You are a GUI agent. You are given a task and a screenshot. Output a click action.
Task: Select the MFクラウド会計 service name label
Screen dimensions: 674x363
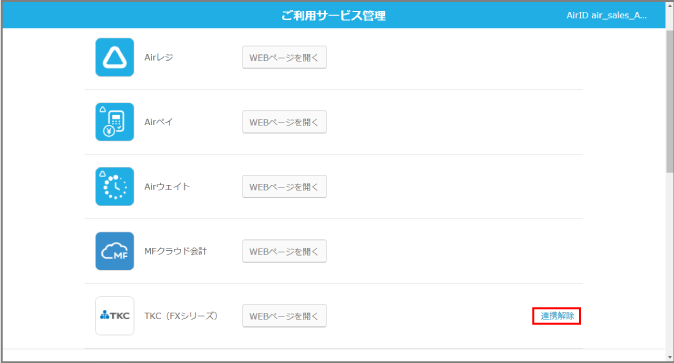click(x=175, y=251)
